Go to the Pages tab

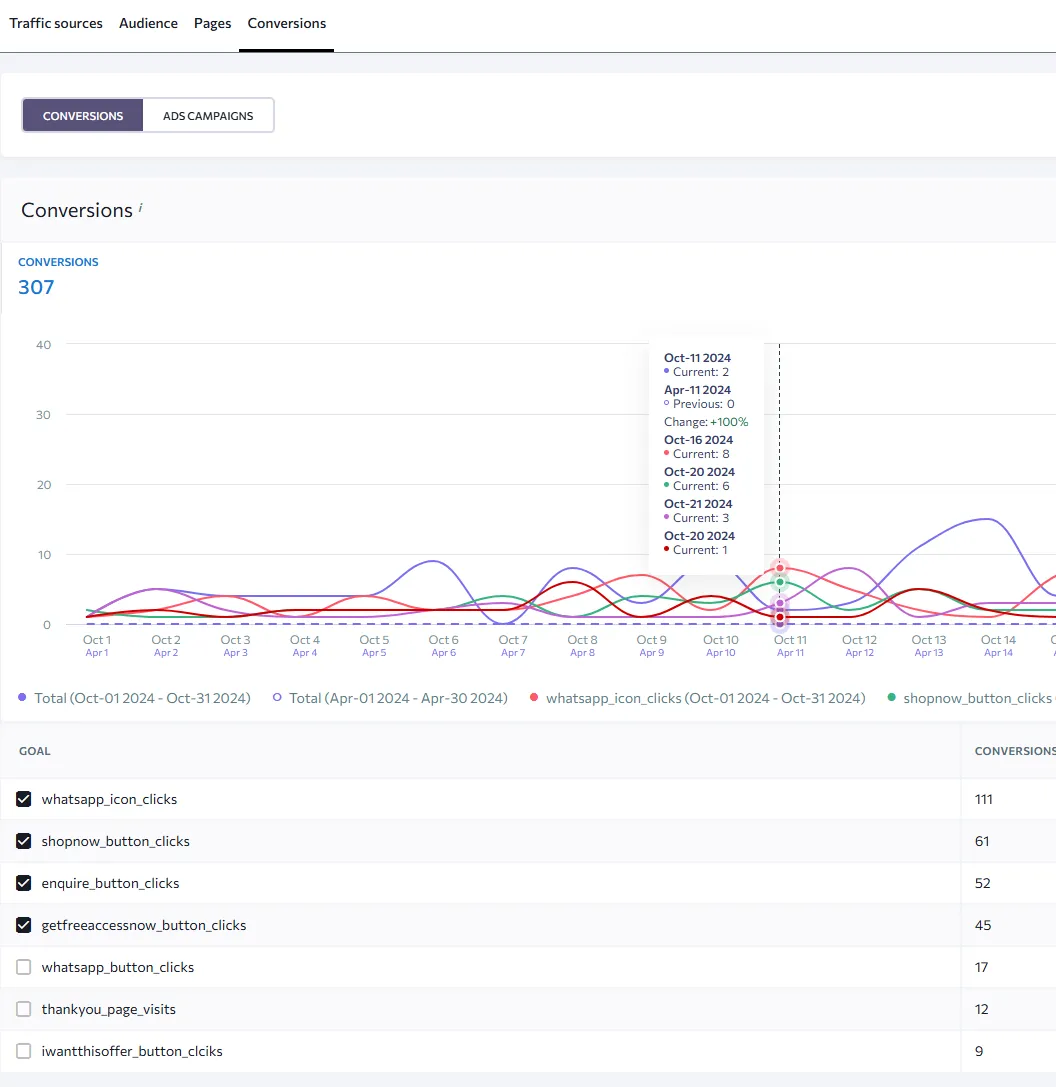[212, 24]
